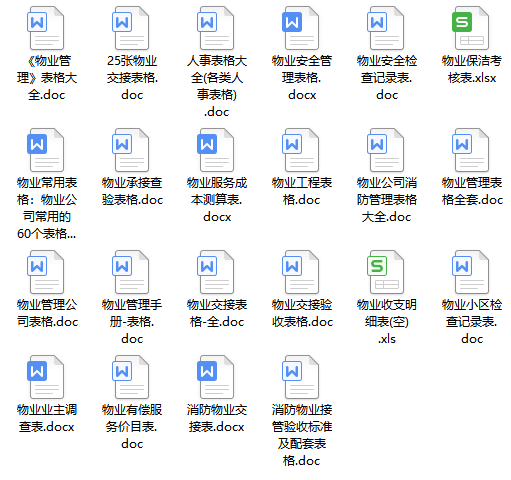
Task: Select 物业管理手册-表格.doc document
Action: [131, 272]
